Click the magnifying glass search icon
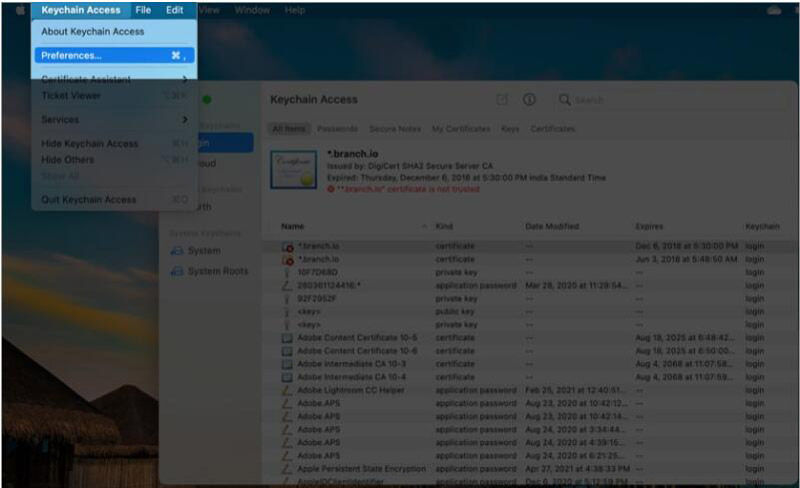Screen dimensions: 800x488 [x=564, y=100]
